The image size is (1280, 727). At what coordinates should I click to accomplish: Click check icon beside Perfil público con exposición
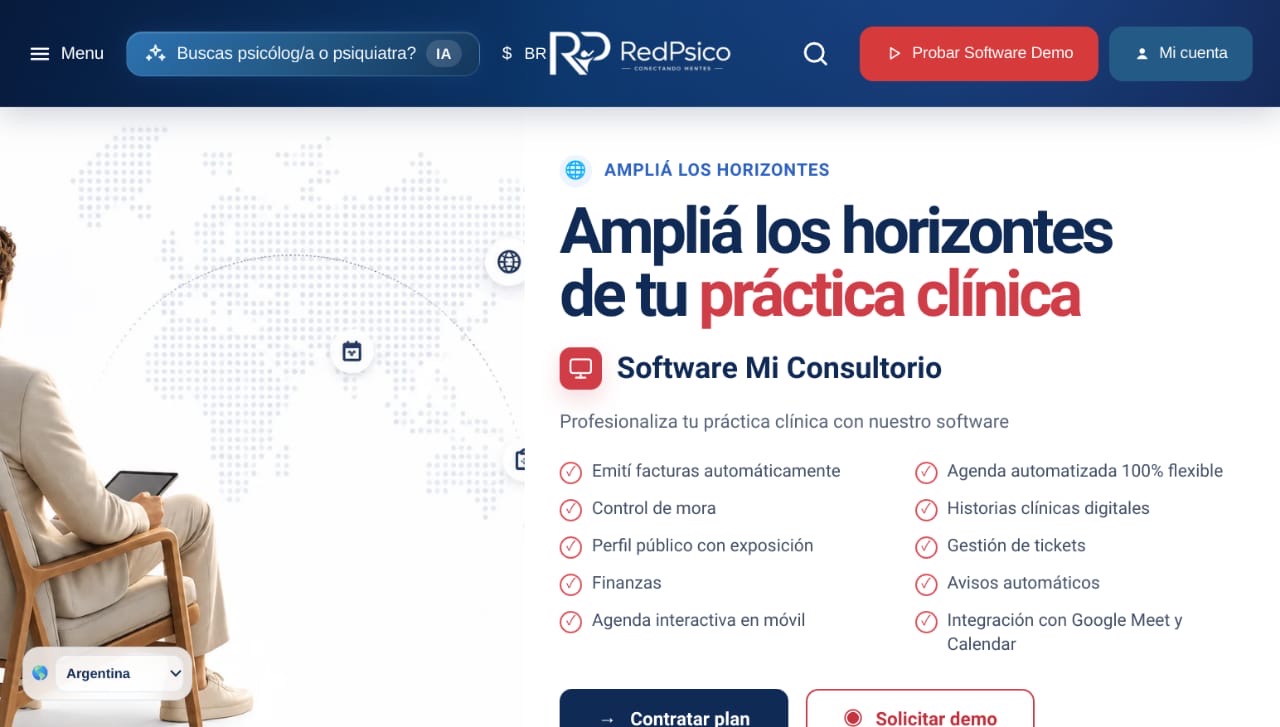coord(571,547)
